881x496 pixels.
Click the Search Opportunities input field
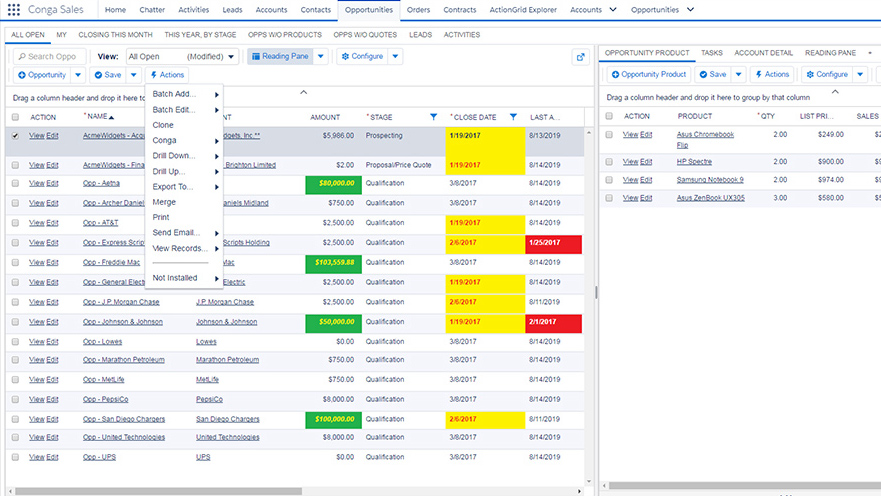click(50, 57)
